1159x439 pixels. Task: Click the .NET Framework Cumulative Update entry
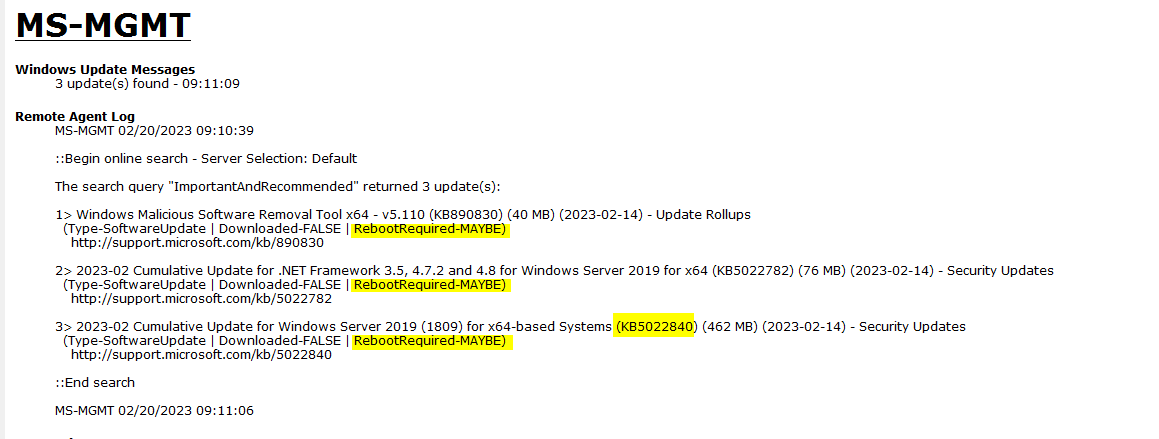(554, 270)
